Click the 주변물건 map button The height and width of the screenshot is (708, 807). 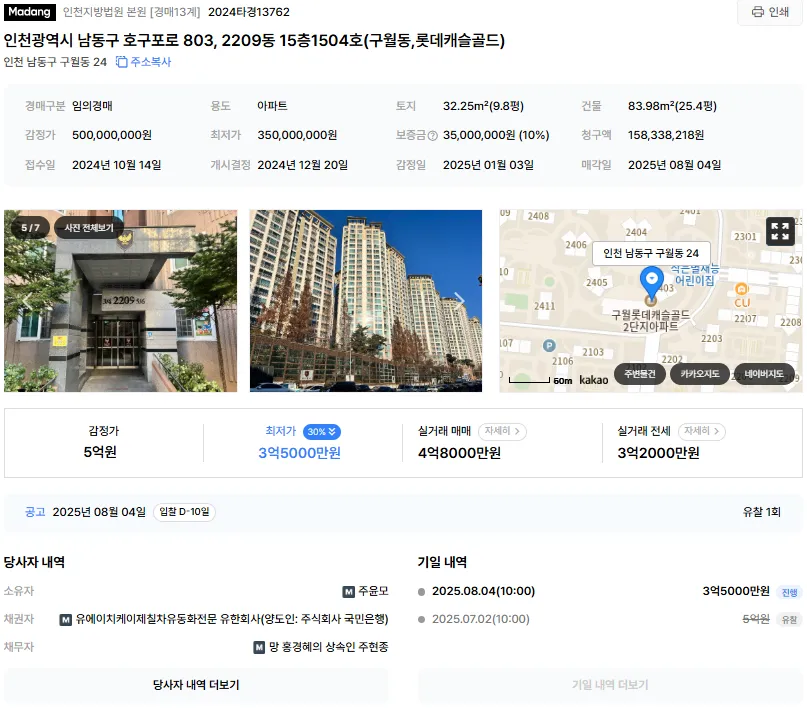pyautogui.click(x=640, y=374)
